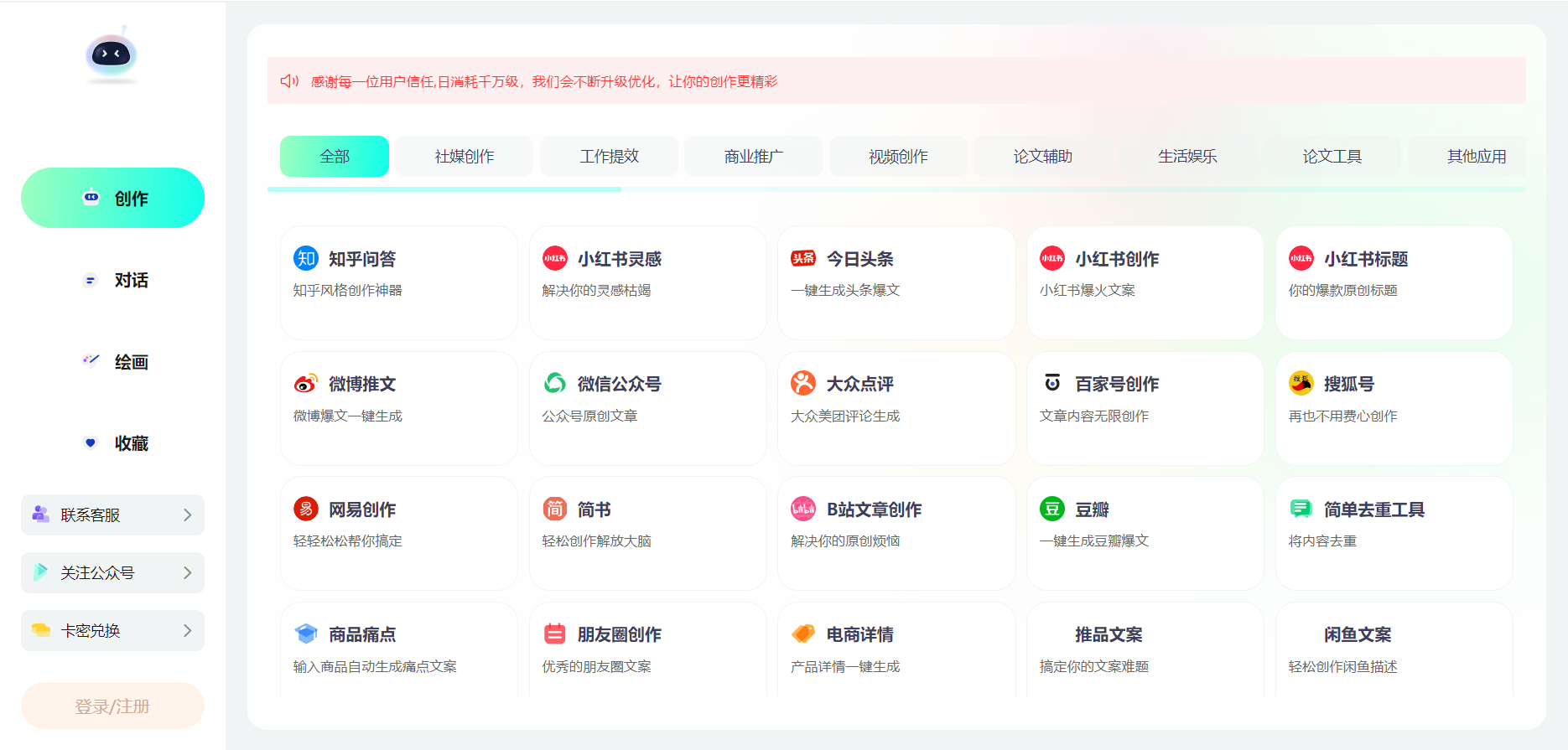
Task: Open the 创作 sidebar section
Action: point(112,198)
